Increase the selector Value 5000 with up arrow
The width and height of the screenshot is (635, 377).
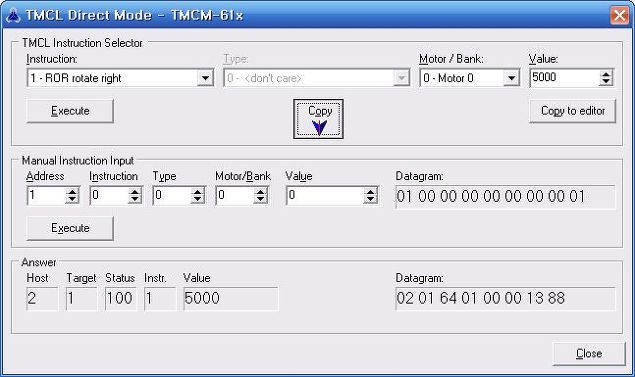coord(606,74)
